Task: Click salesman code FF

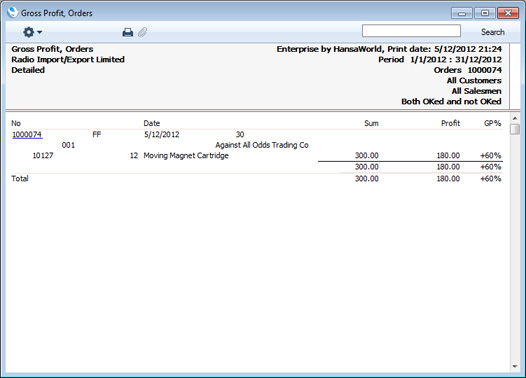Action: 97,134
